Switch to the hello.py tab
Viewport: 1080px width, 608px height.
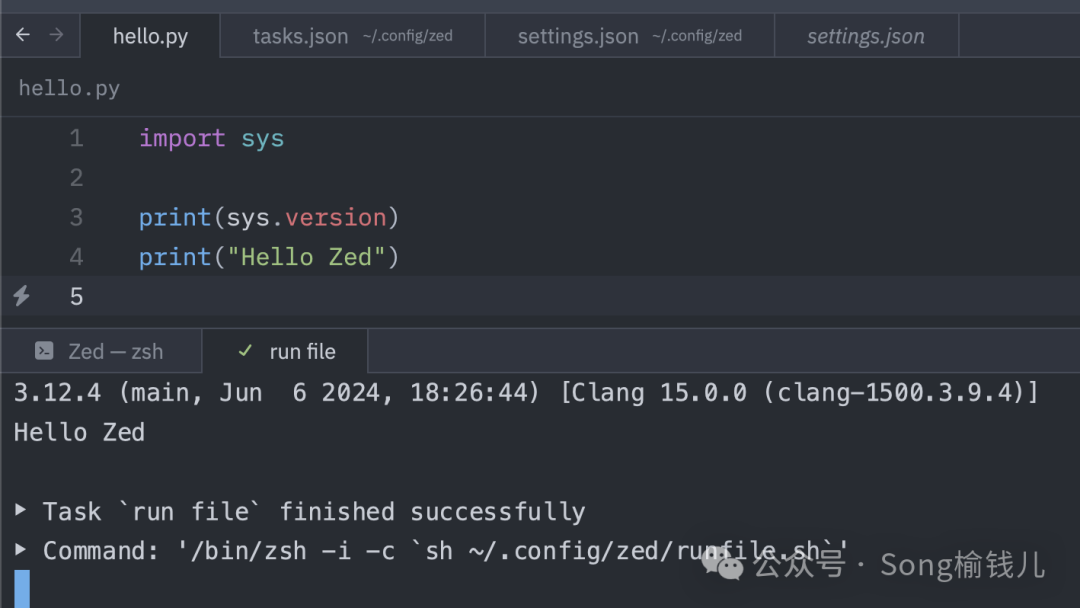[150, 36]
